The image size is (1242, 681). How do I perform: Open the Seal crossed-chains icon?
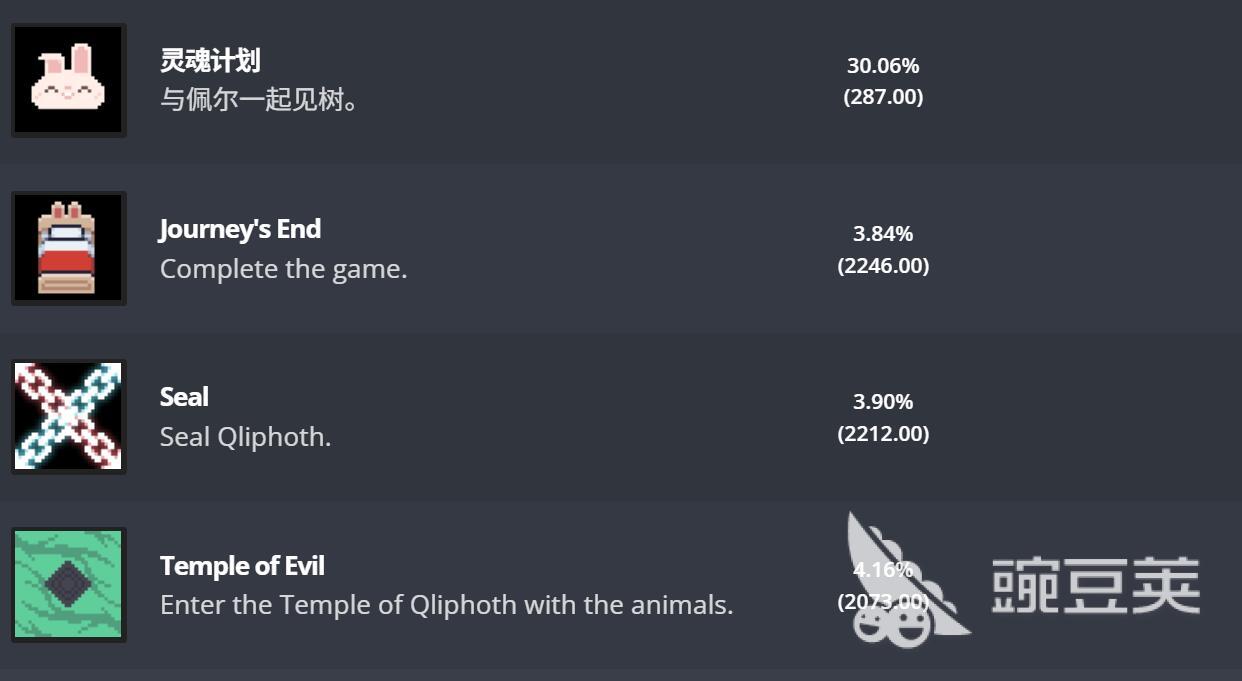[69, 416]
